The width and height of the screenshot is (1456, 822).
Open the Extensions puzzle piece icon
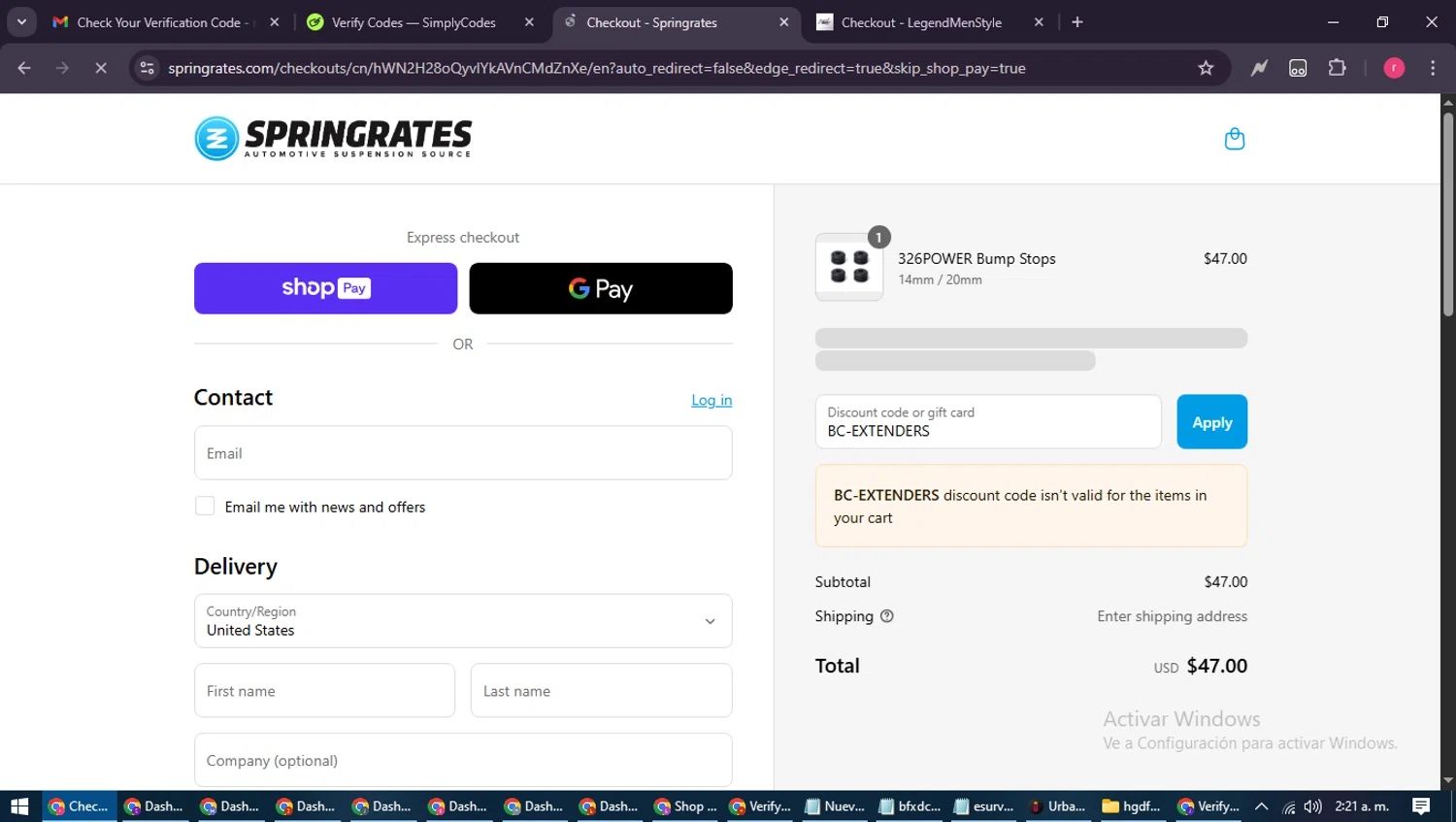point(1337,68)
